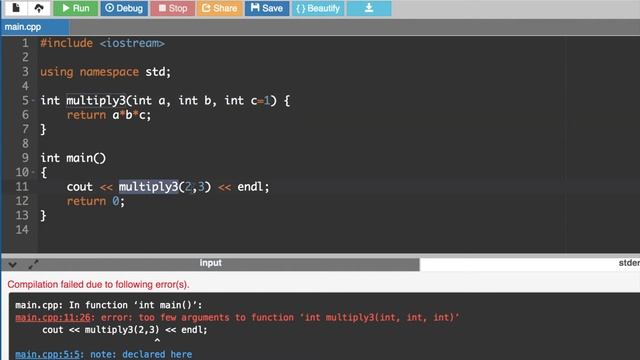The width and height of the screenshot is (640, 360).
Task: Share the code
Action: [220, 8]
